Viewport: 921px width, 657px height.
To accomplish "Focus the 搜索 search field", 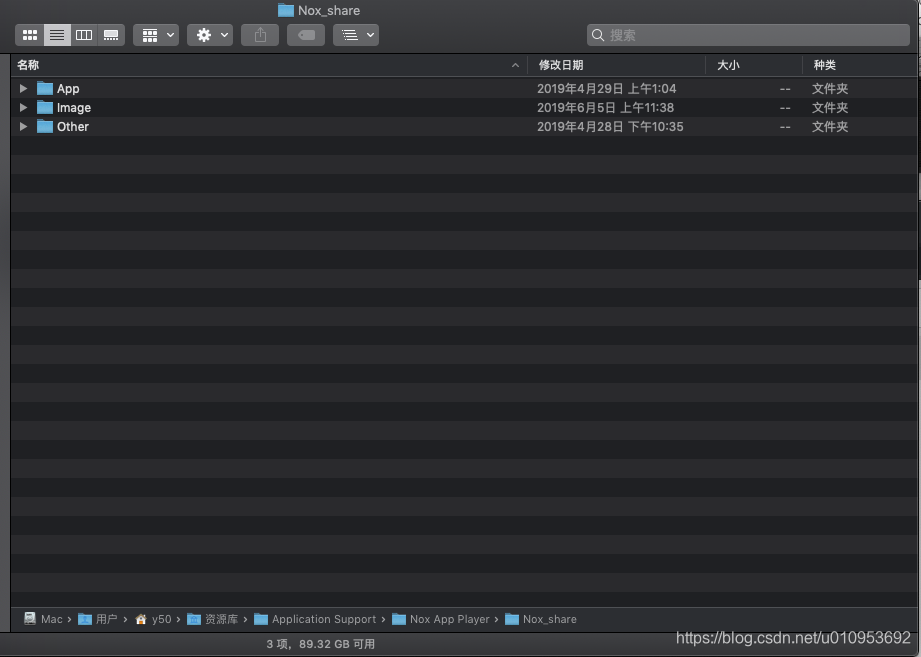I will click(x=748, y=35).
